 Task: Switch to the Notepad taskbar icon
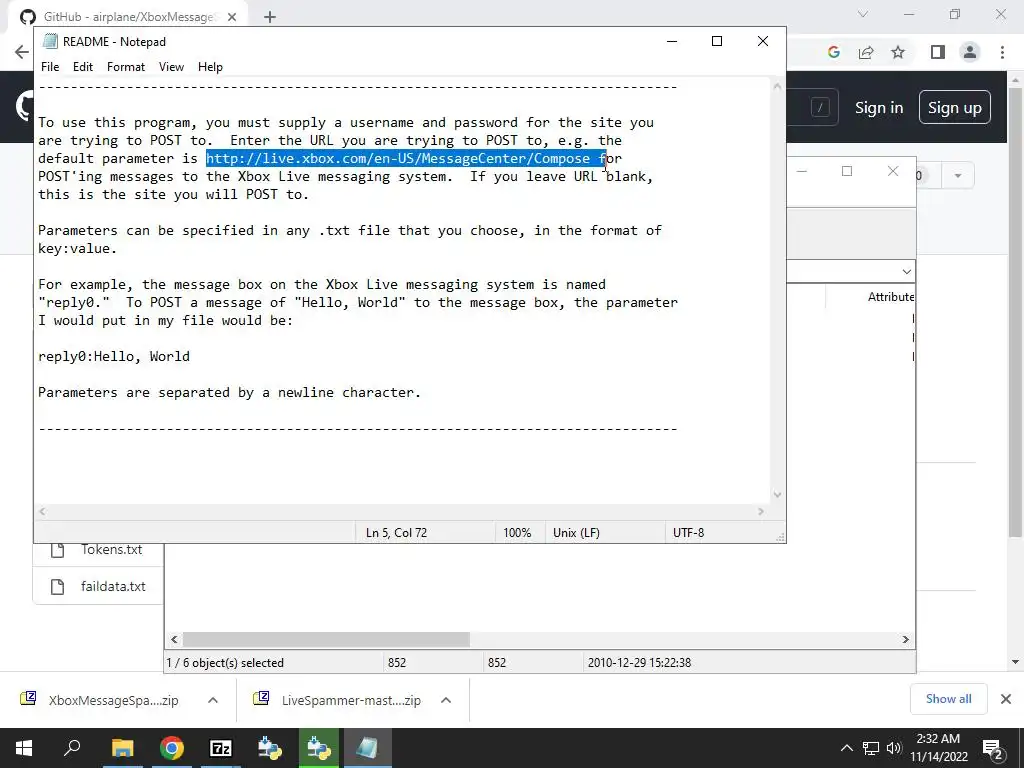(367, 748)
